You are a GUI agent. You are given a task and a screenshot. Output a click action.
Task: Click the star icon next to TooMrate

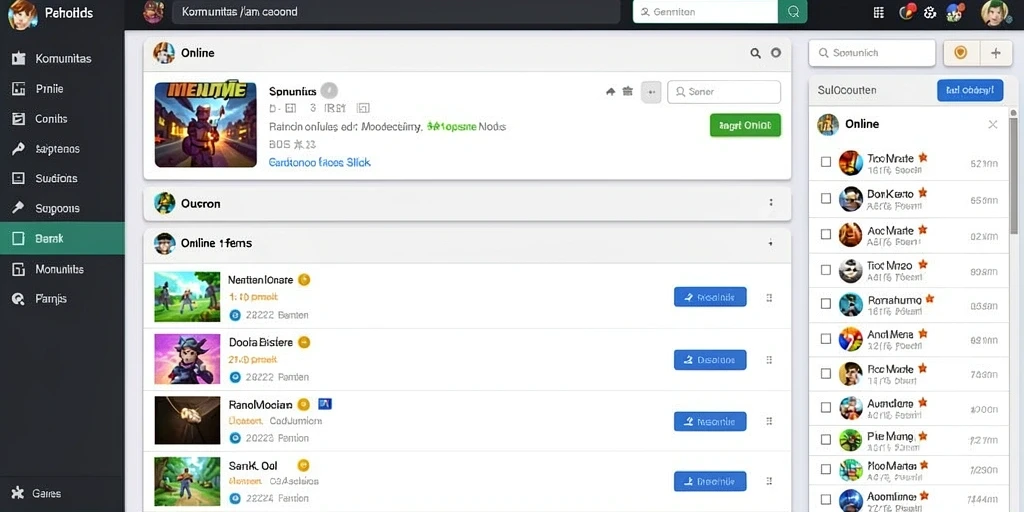[923, 157]
